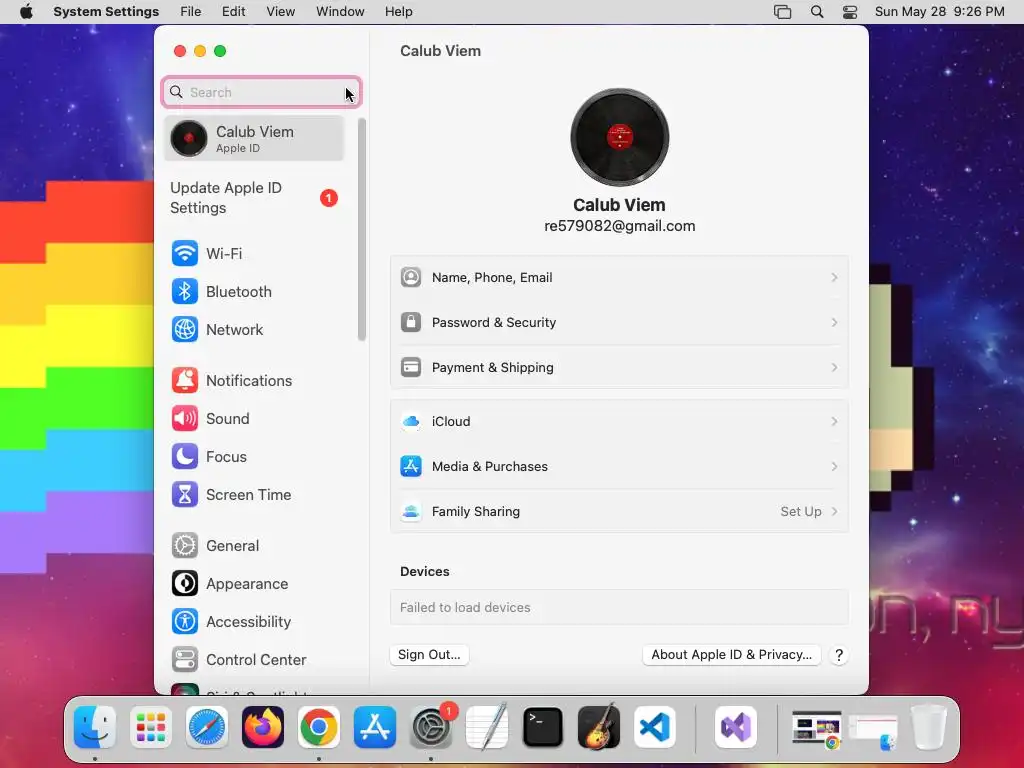Select the Network globe icon

point(185,330)
